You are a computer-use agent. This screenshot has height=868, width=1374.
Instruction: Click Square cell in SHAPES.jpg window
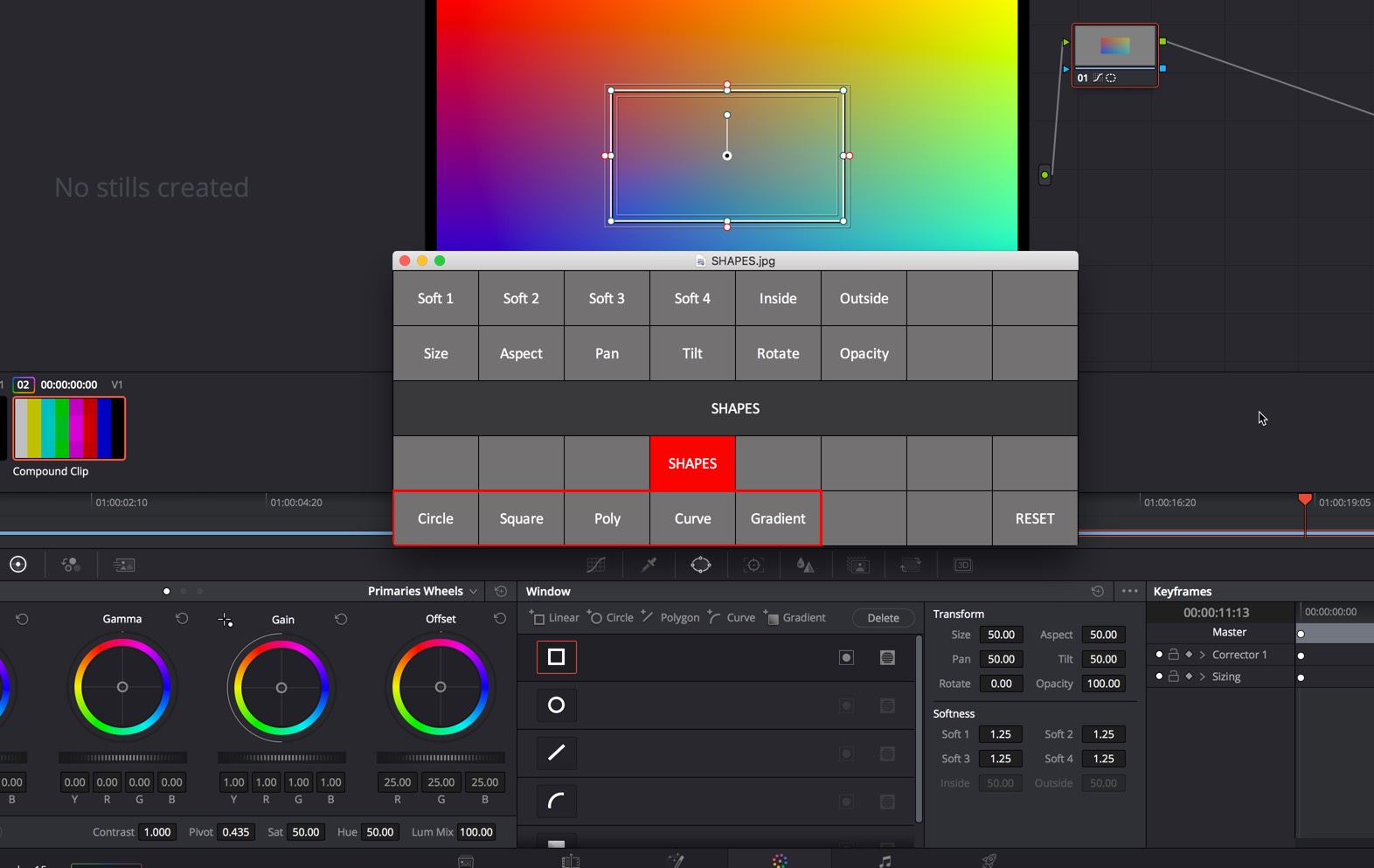tap(521, 518)
